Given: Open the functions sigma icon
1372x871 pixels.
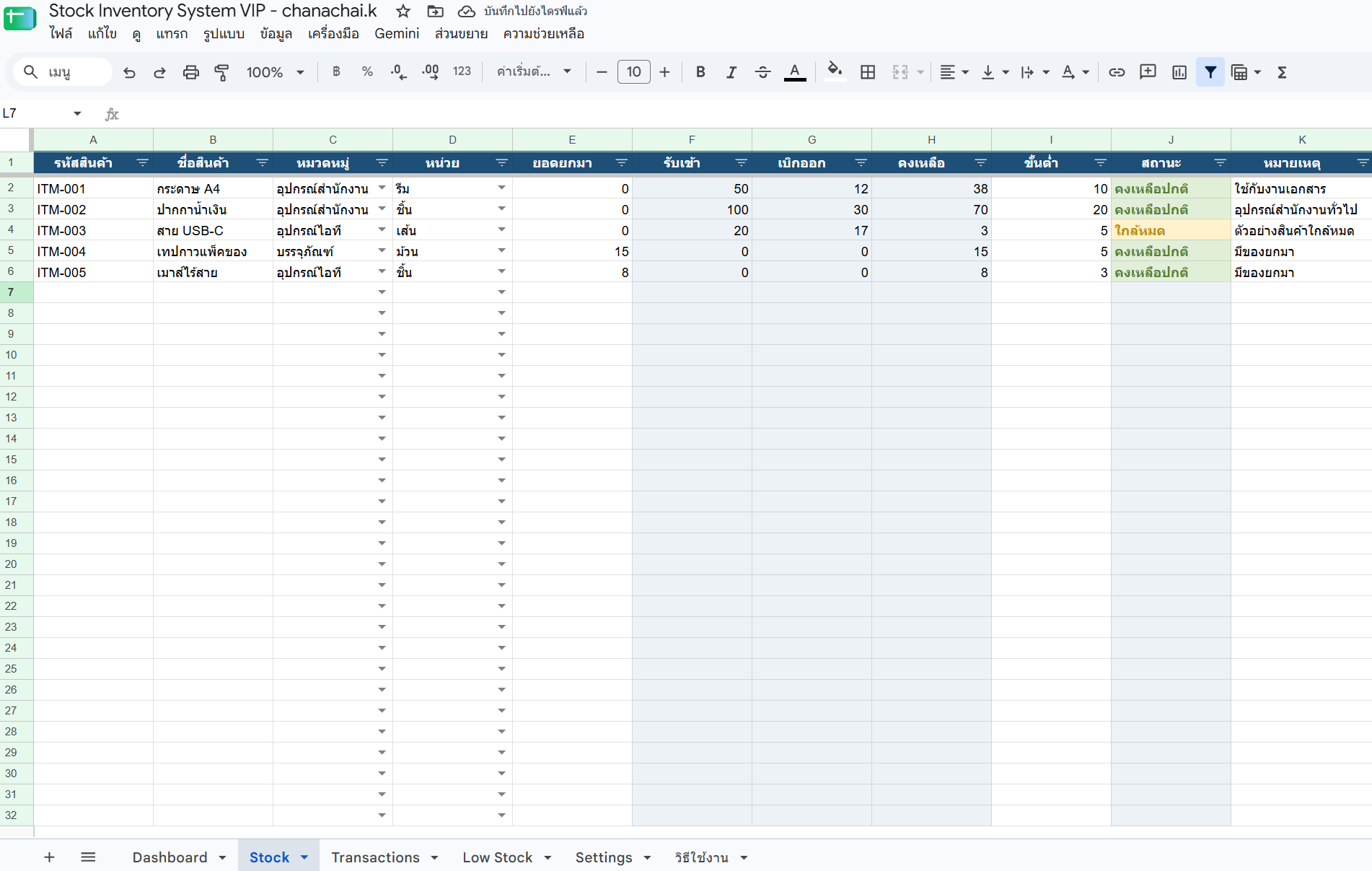Looking at the screenshot, I should (x=1282, y=72).
